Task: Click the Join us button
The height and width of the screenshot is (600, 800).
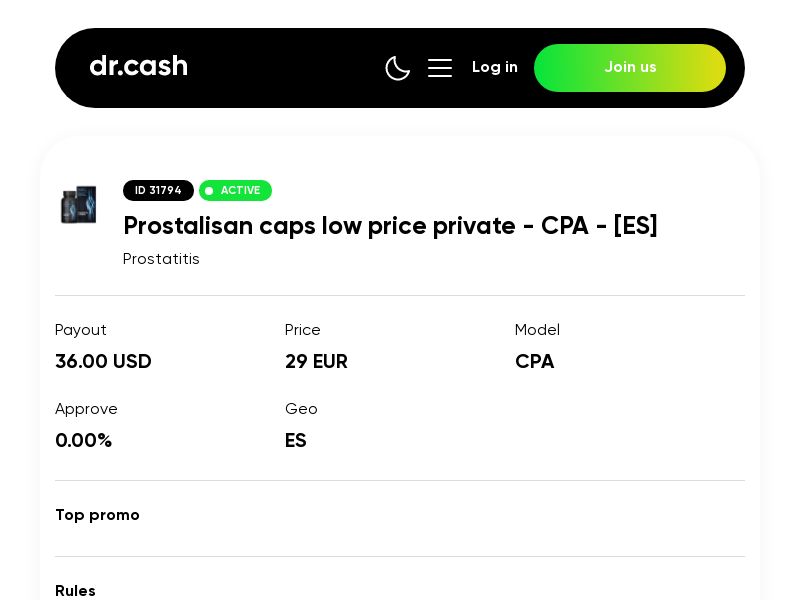Action: [630, 68]
